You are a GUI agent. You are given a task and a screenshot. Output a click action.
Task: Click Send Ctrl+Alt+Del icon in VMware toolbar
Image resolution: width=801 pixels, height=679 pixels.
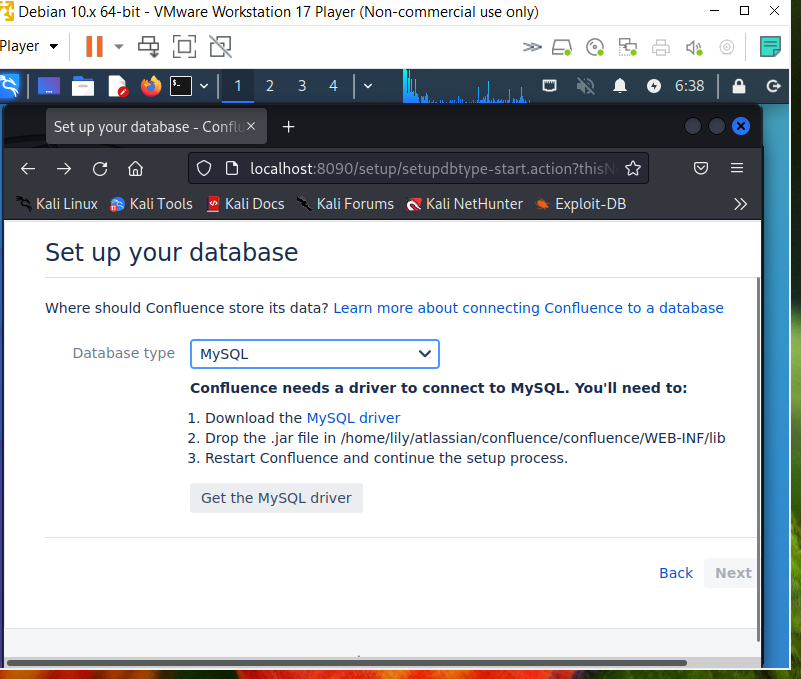tap(149, 46)
